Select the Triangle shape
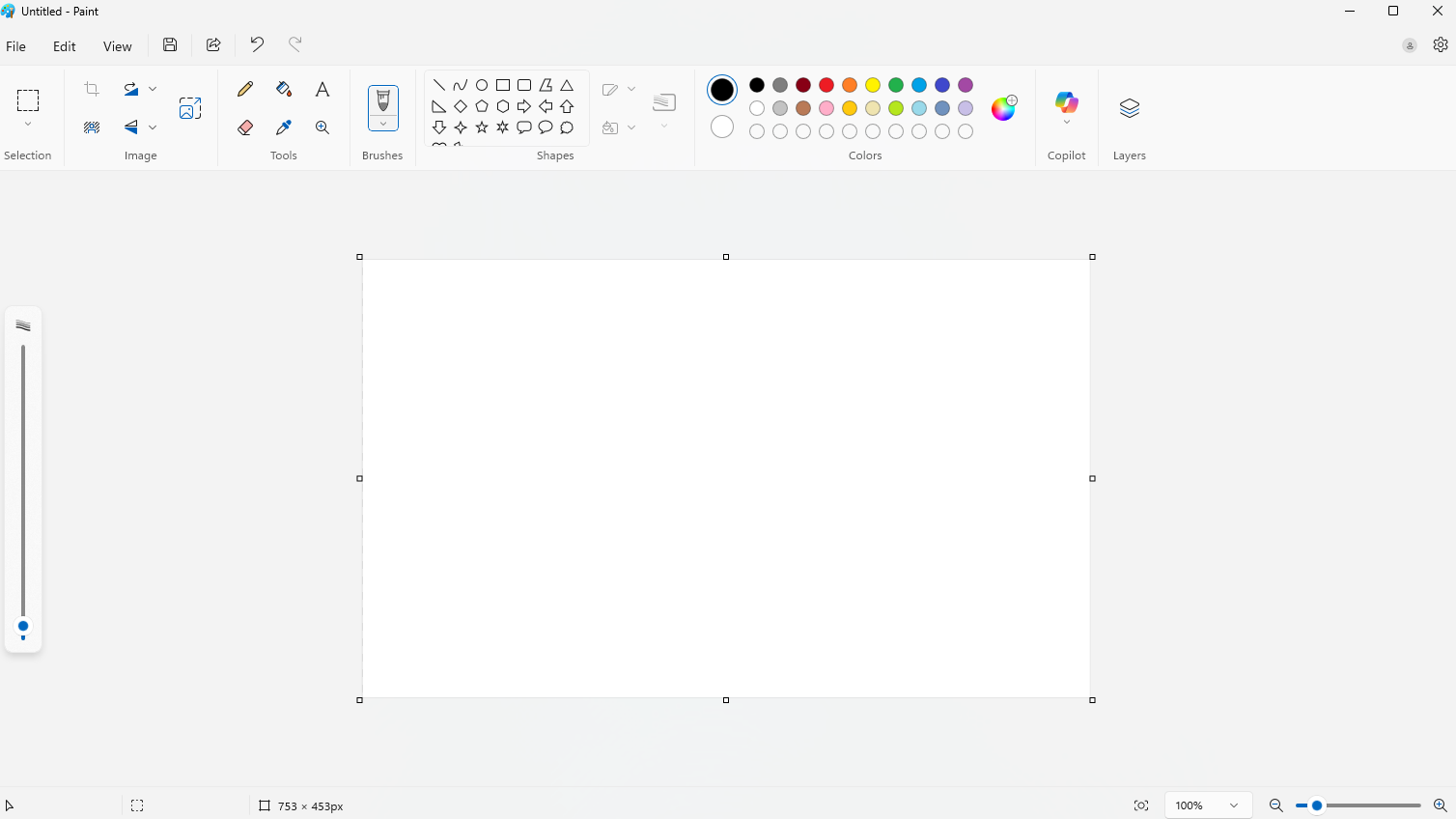Screen dimensions: 1456x819 [567, 85]
